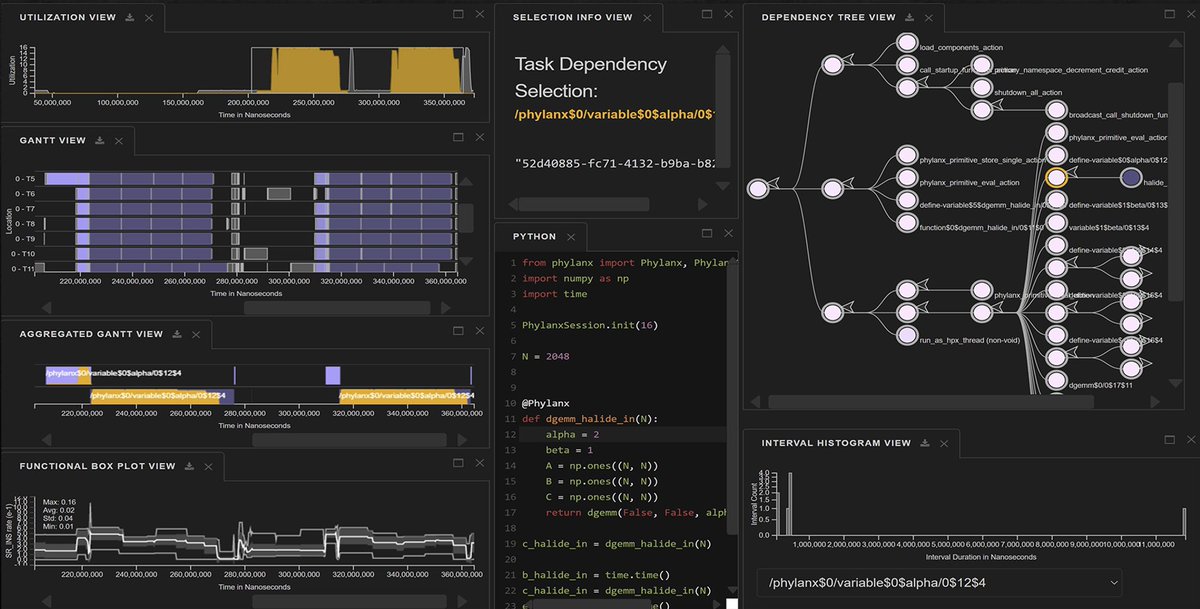The image size is (1200, 609).
Task: Click the rightmost bar in the Interval Histogram
Action: click(x=1184, y=521)
